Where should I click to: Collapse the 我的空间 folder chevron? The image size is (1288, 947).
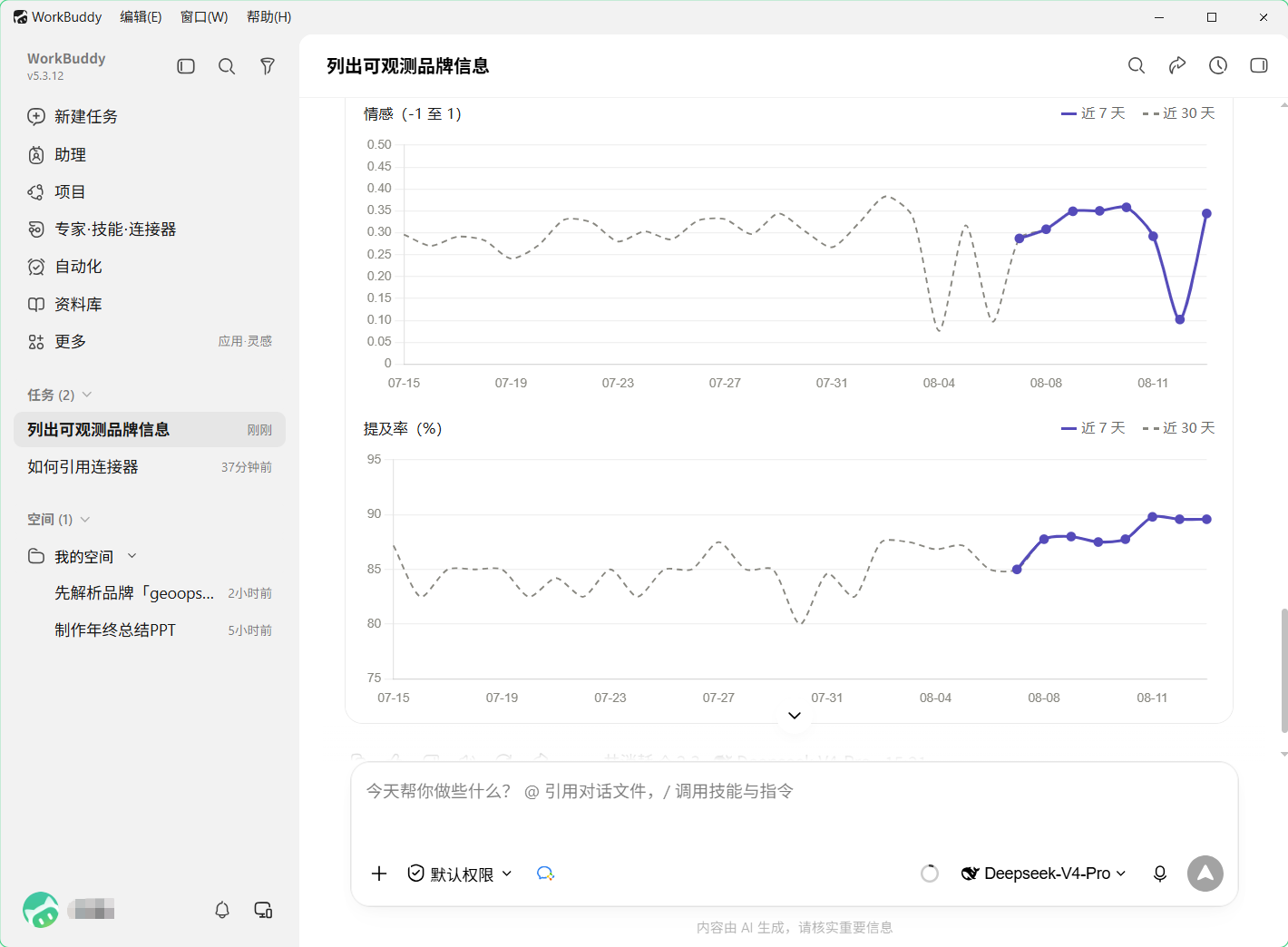pyautogui.click(x=132, y=556)
